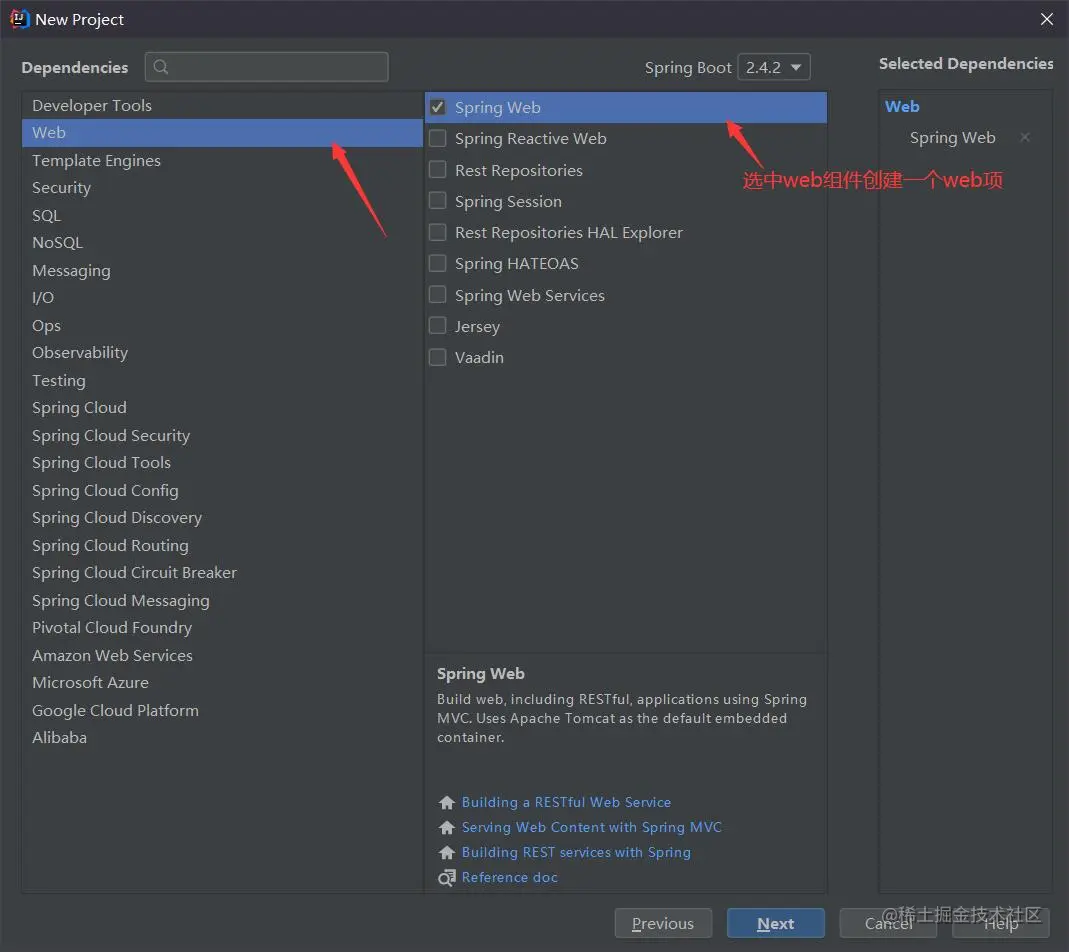Enable the Vaadin dependency

click(x=437, y=357)
